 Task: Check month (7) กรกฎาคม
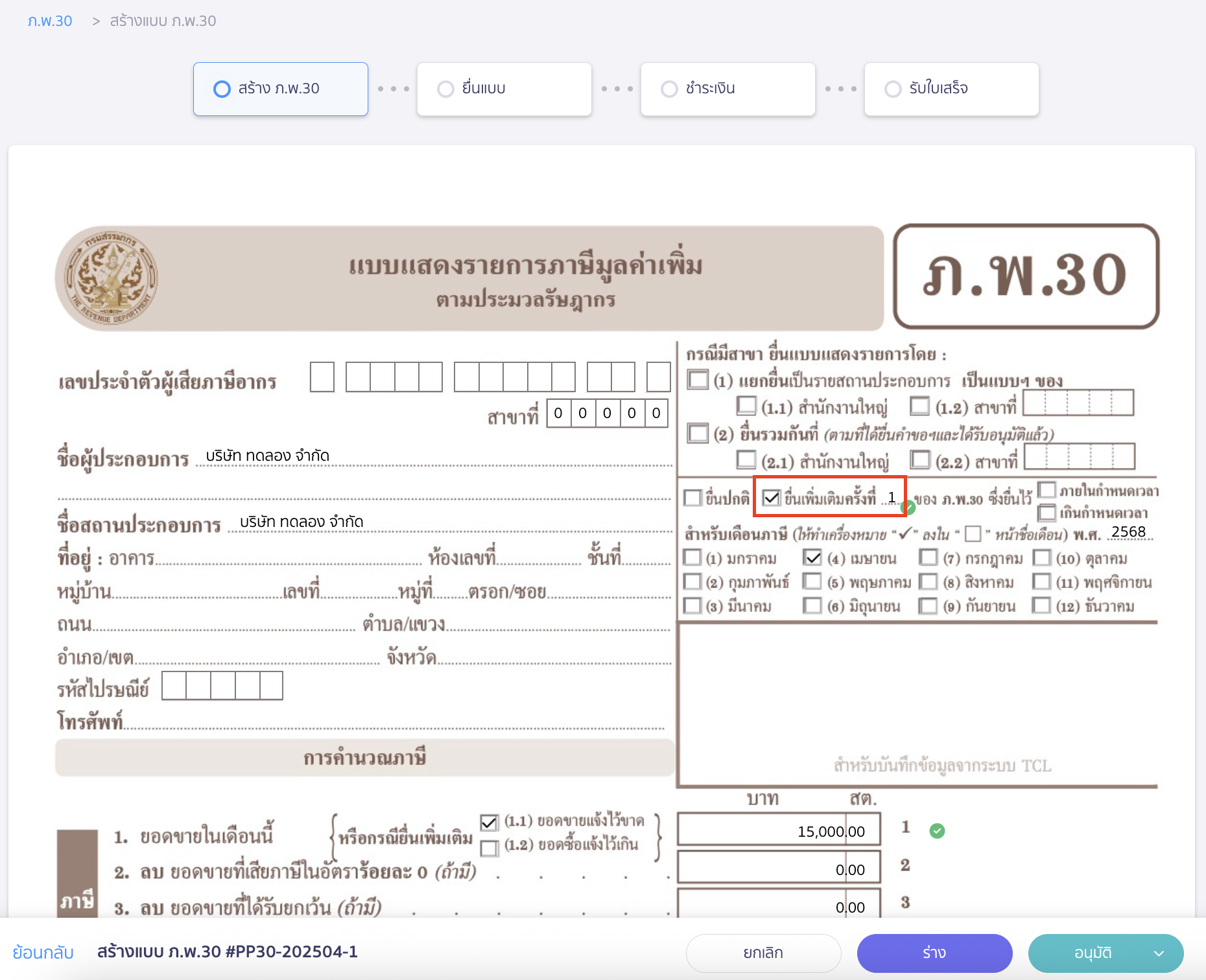[x=929, y=557]
